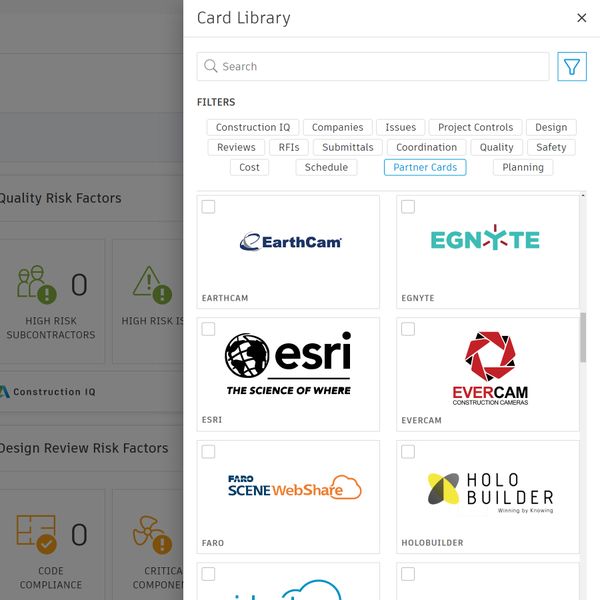
Task: Focus the Search input field
Action: 373,67
